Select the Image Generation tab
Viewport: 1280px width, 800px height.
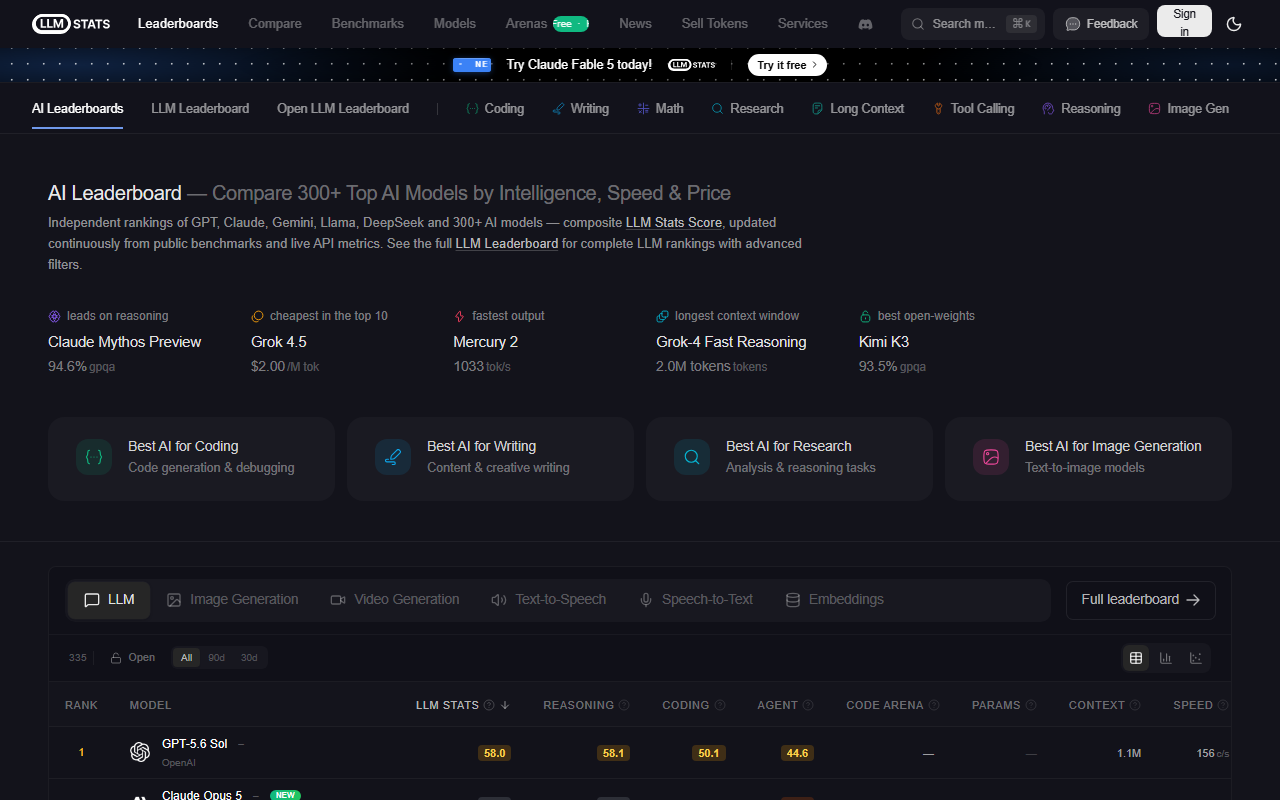coord(233,599)
